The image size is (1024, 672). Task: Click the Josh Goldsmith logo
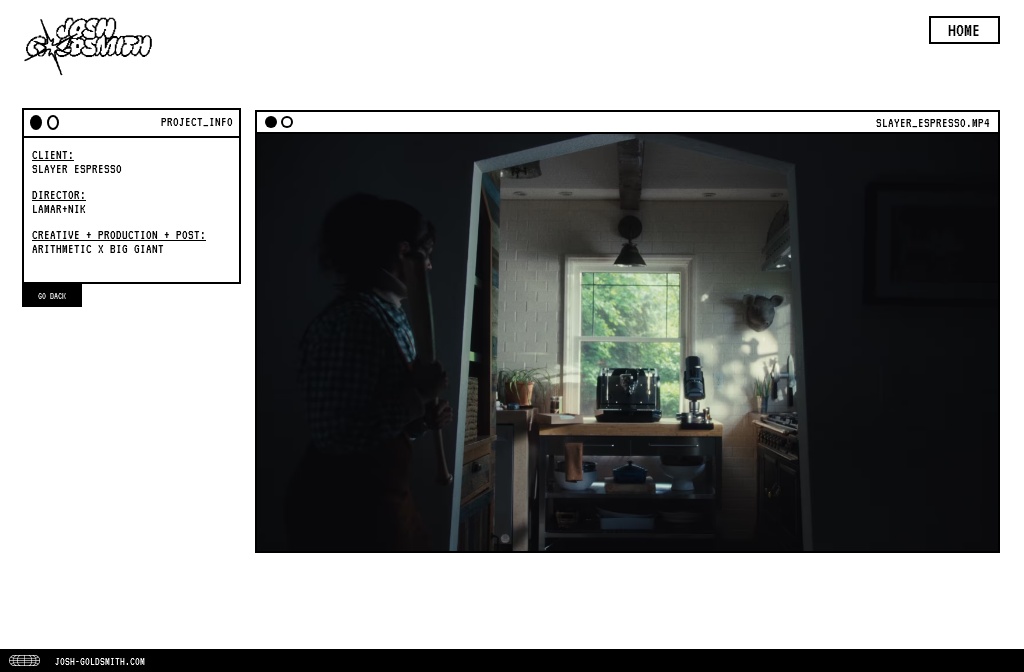click(x=88, y=45)
